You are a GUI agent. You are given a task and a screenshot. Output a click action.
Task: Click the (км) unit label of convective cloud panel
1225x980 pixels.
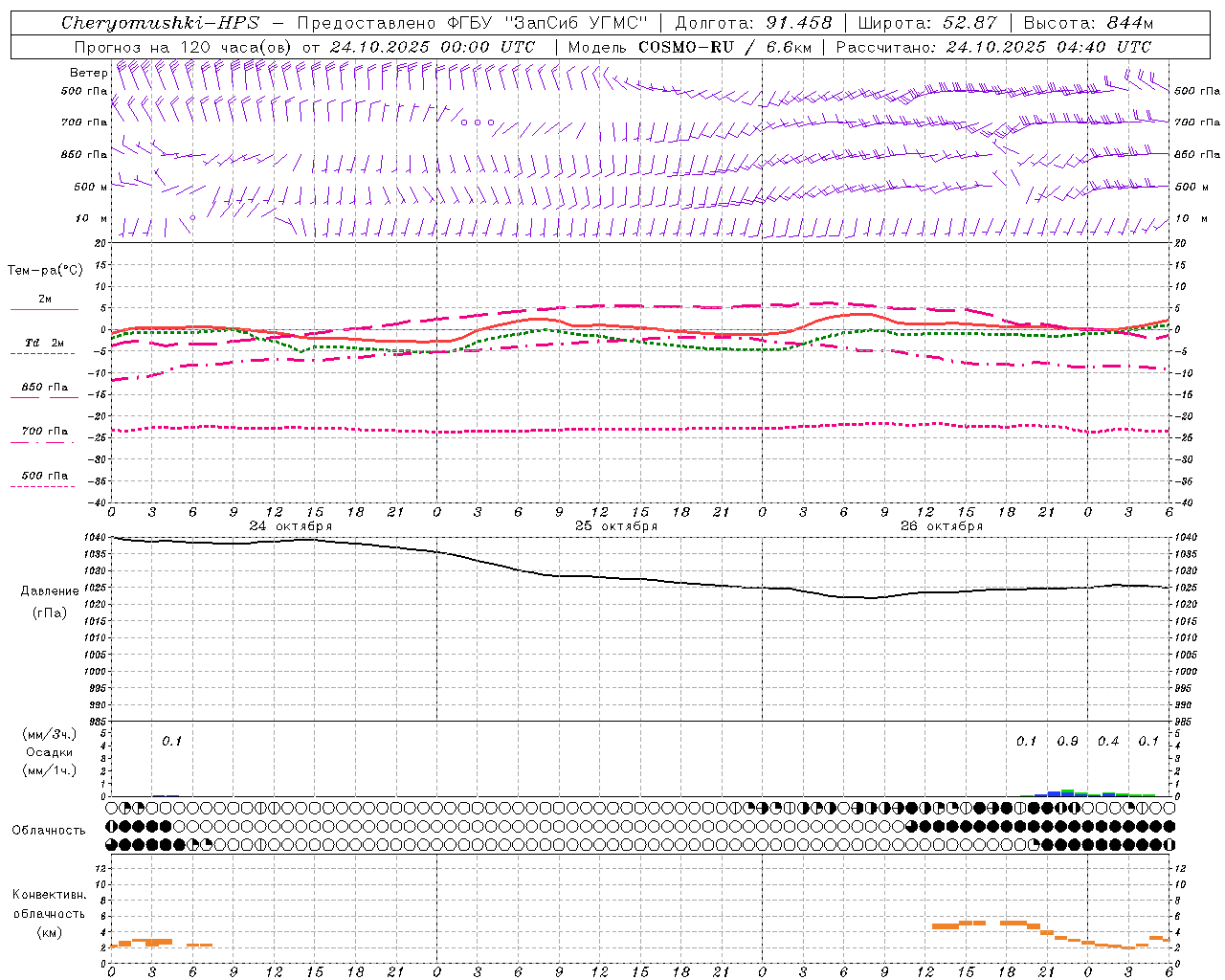coord(50,932)
